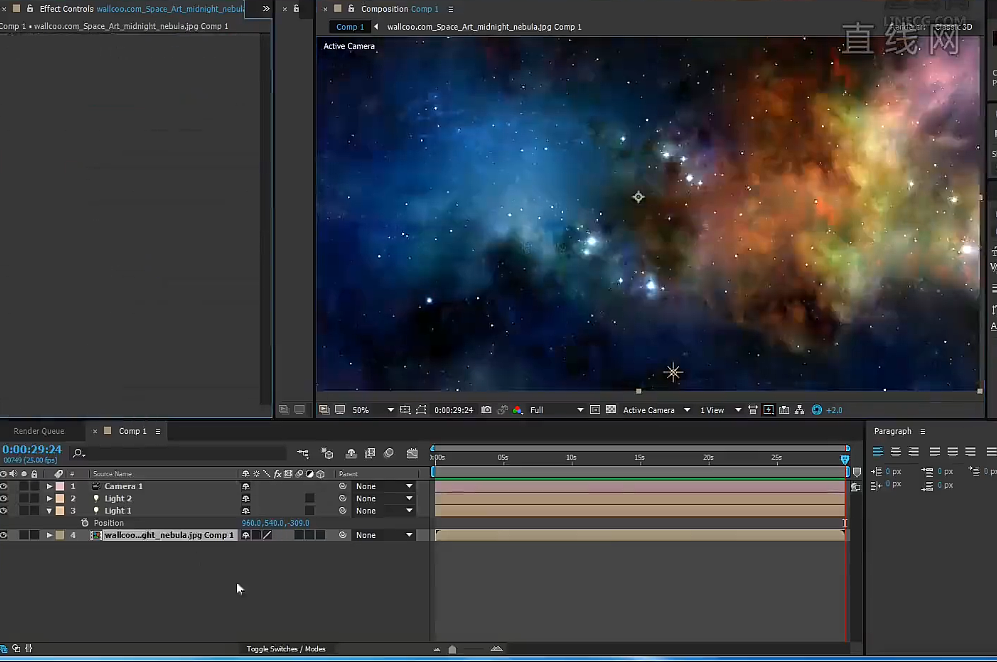Click the Show Channel RGB color icon
This screenshot has width=997, height=662.
[518, 410]
